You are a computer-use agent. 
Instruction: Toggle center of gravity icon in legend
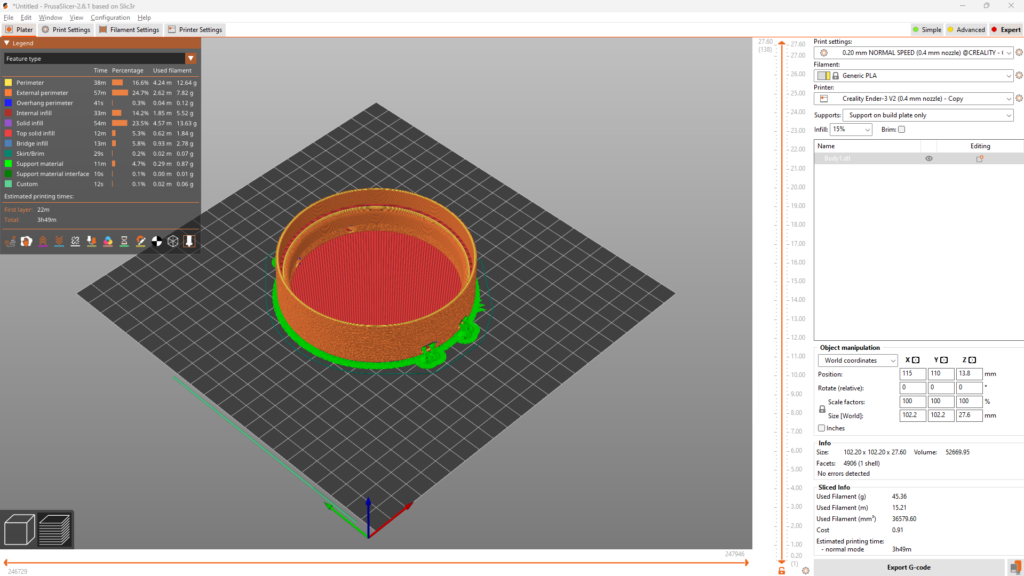coord(157,242)
